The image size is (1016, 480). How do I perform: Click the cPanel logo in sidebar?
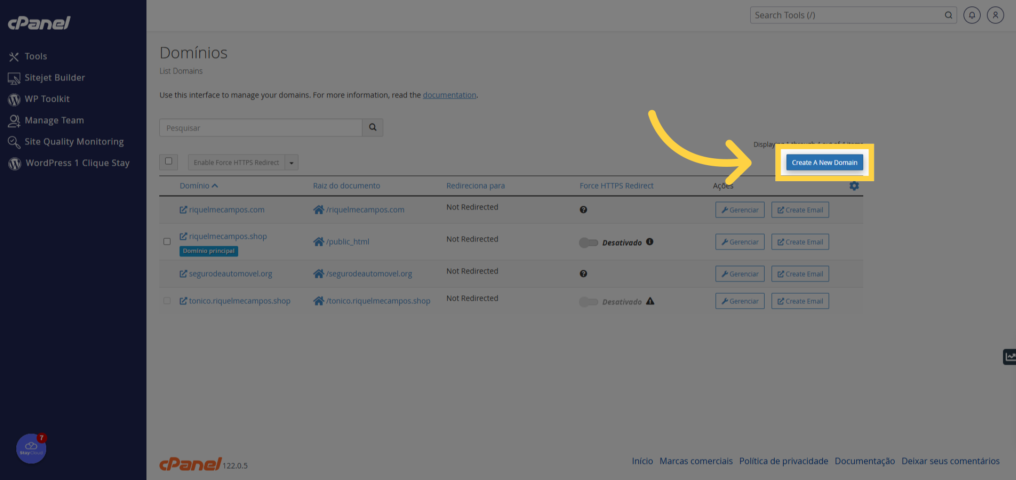39,23
